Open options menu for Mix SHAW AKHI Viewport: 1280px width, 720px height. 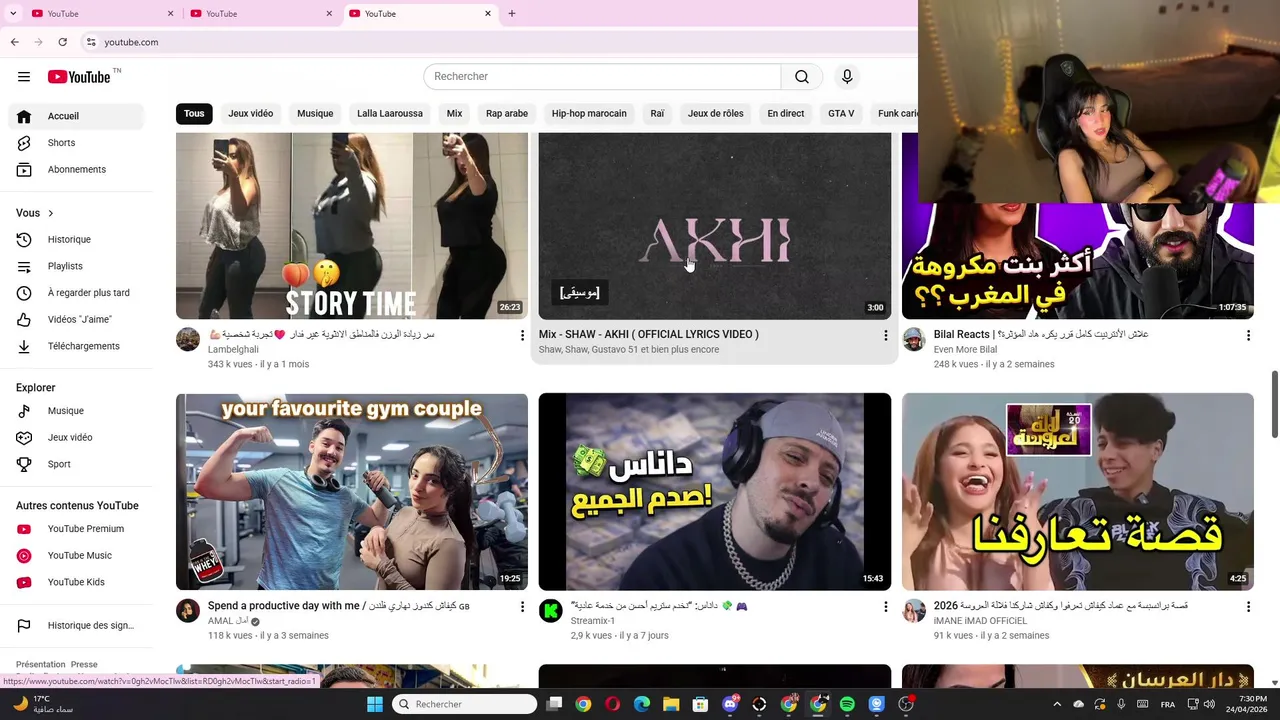(885, 335)
